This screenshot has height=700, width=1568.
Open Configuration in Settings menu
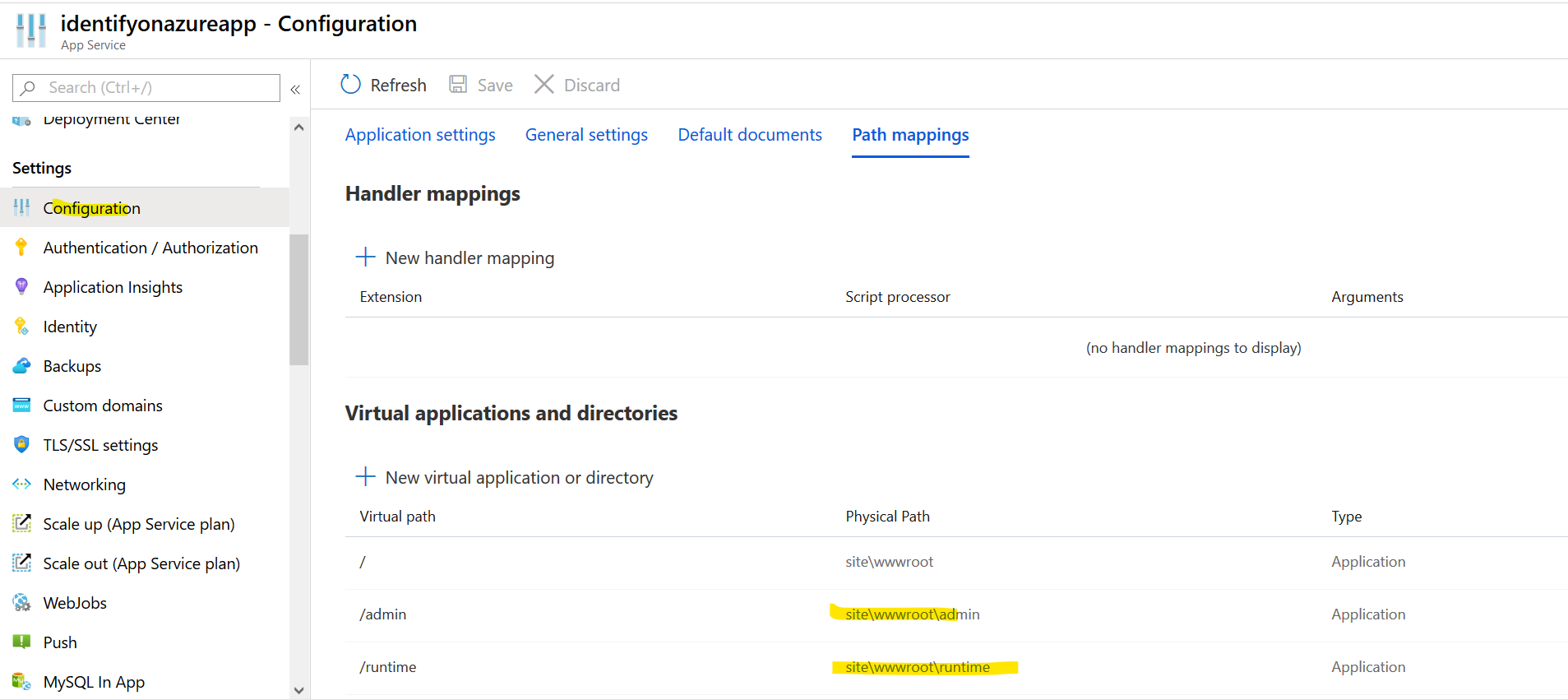click(145, 208)
